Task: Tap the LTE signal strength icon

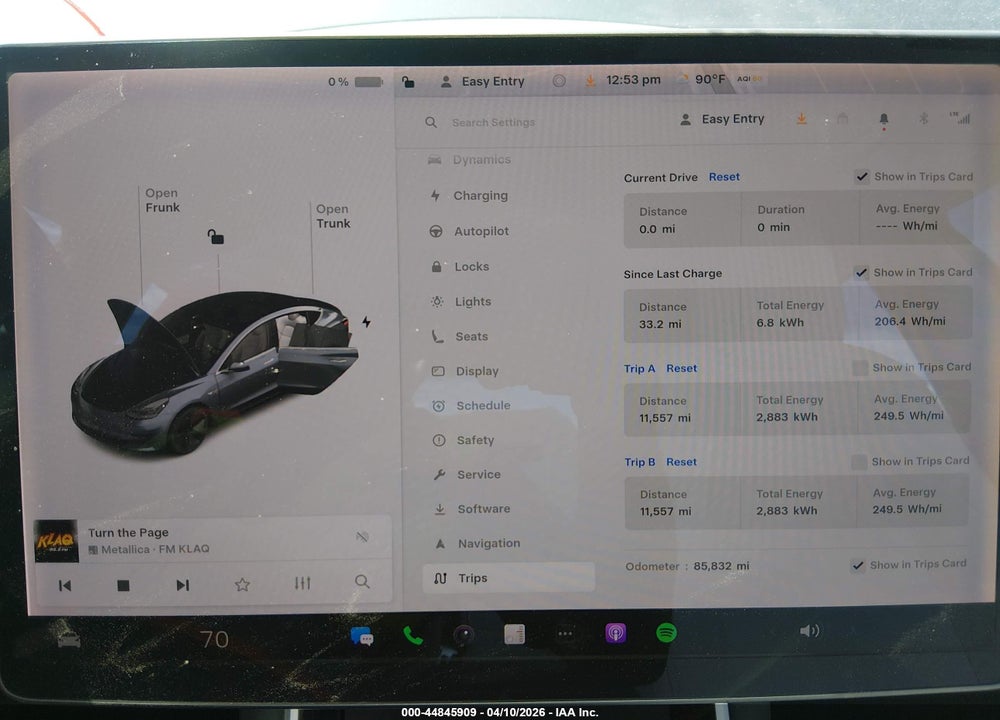Action: [x=960, y=118]
